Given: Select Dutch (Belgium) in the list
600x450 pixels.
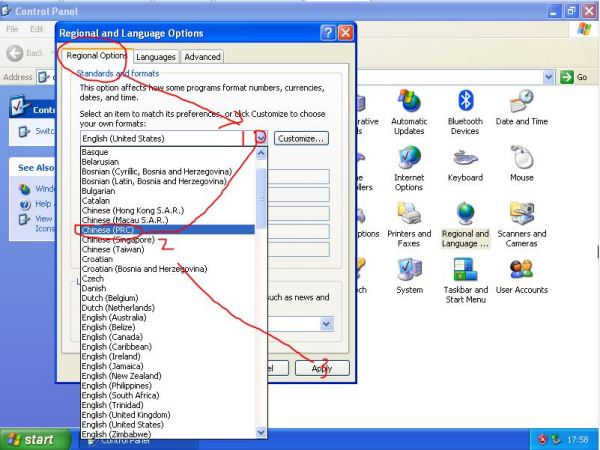Looking at the screenshot, I should coord(168,298).
